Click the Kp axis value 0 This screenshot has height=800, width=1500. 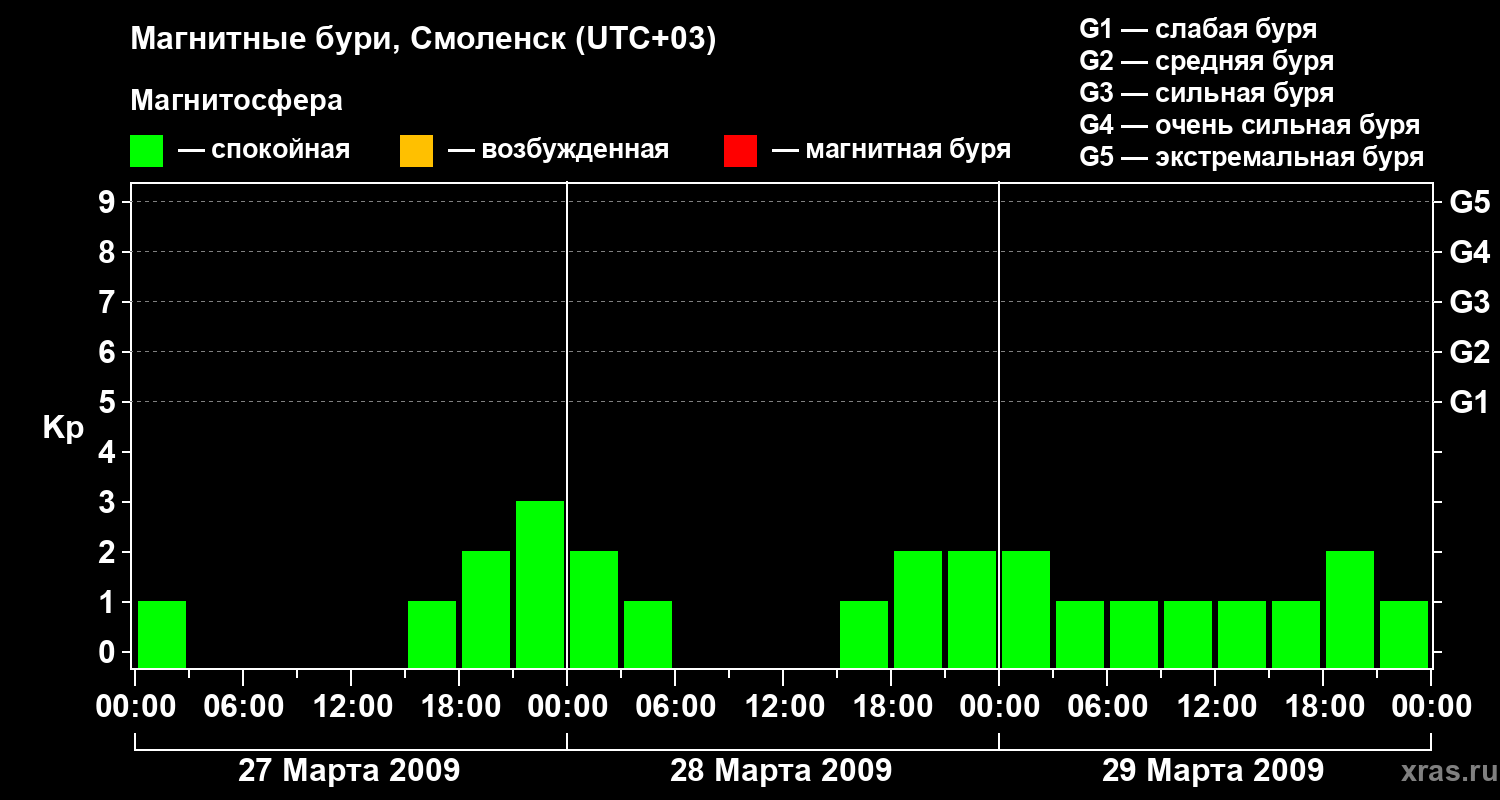(107, 652)
